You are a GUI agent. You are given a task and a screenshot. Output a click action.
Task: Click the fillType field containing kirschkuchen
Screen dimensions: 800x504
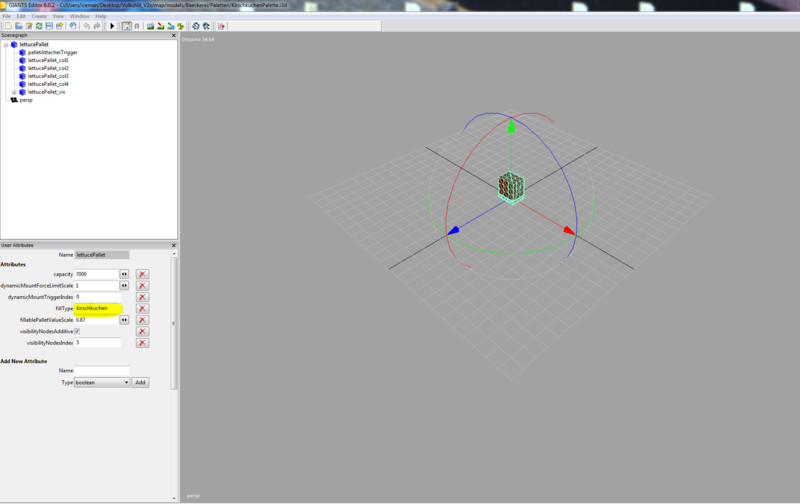[x=98, y=308]
